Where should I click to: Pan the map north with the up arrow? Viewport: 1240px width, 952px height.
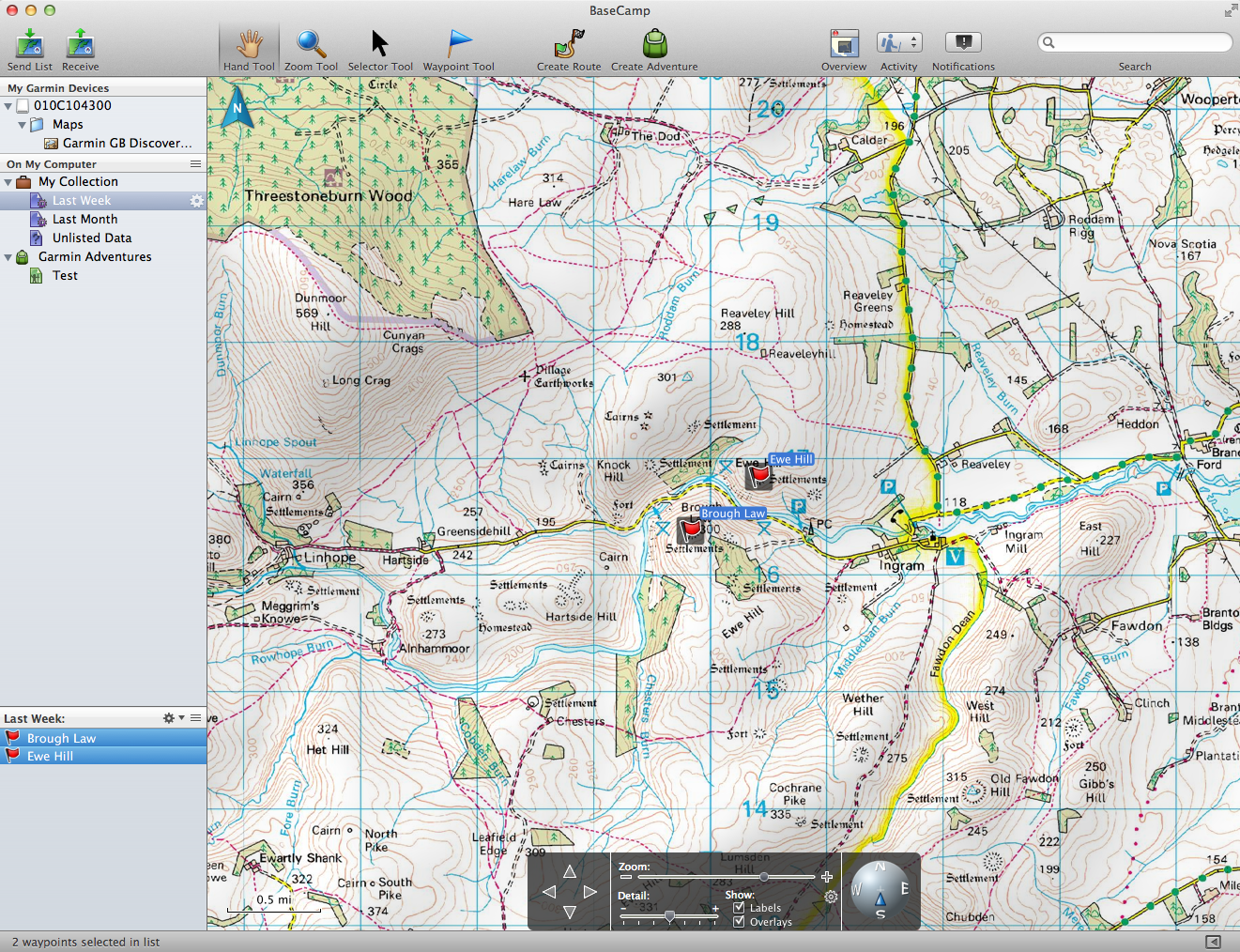coord(570,872)
